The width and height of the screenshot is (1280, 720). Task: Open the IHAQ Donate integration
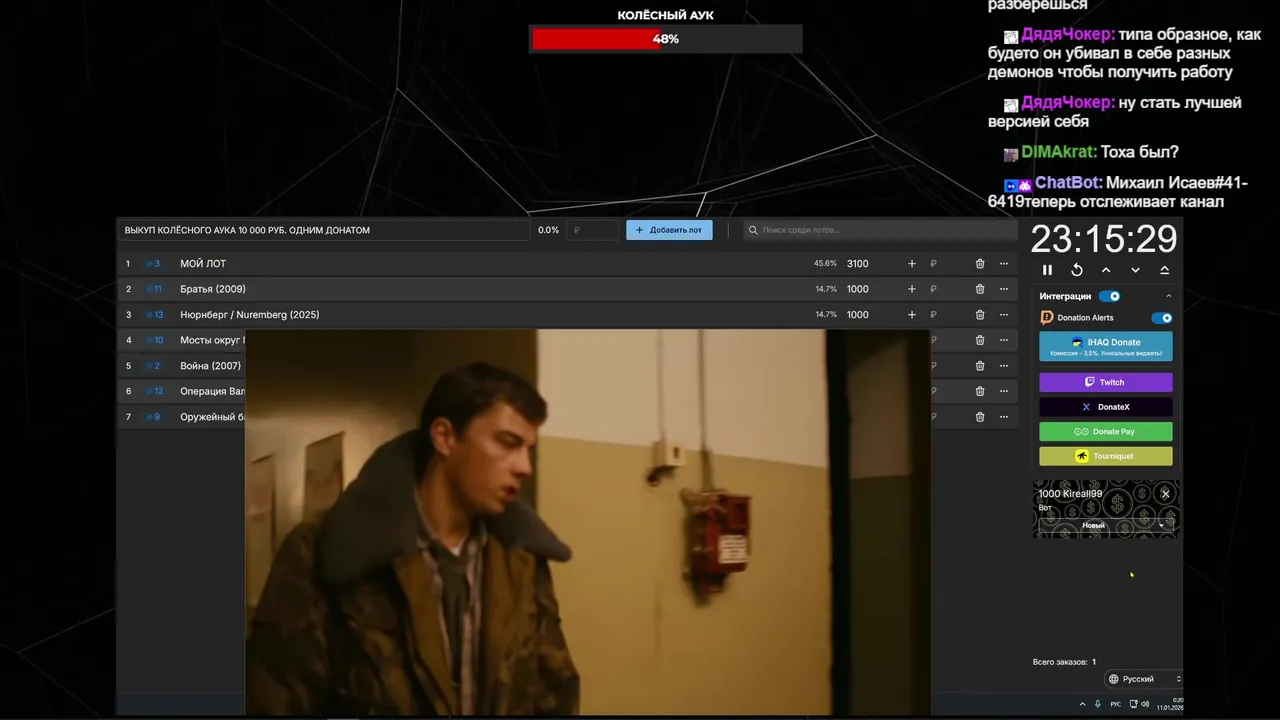click(x=1106, y=346)
